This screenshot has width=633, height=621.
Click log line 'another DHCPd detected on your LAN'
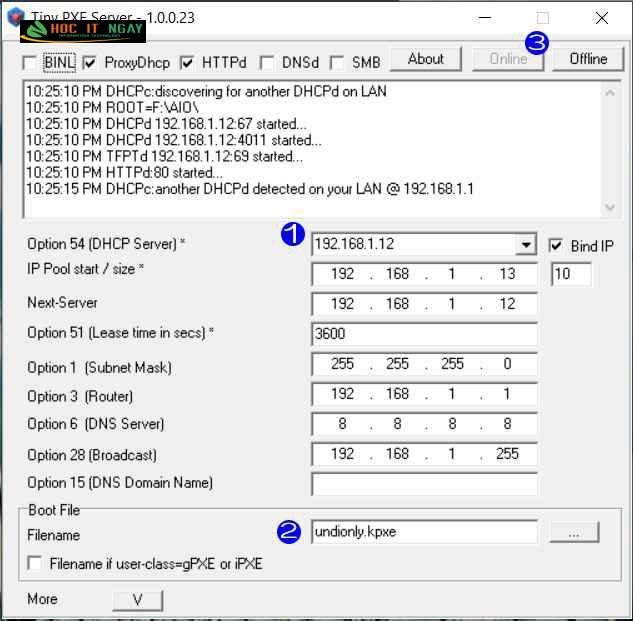pos(250,189)
